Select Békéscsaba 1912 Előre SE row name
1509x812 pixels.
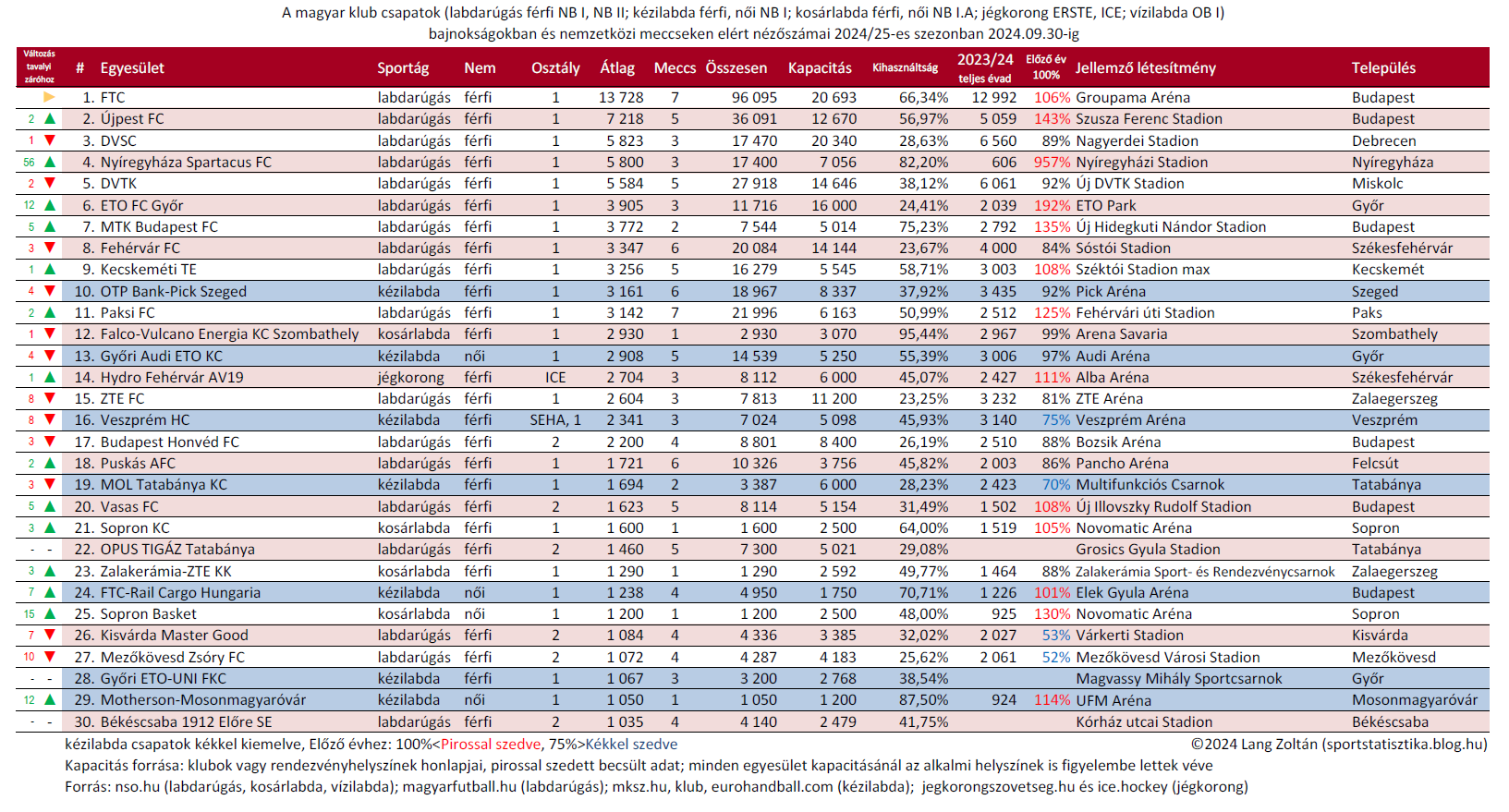click(186, 721)
